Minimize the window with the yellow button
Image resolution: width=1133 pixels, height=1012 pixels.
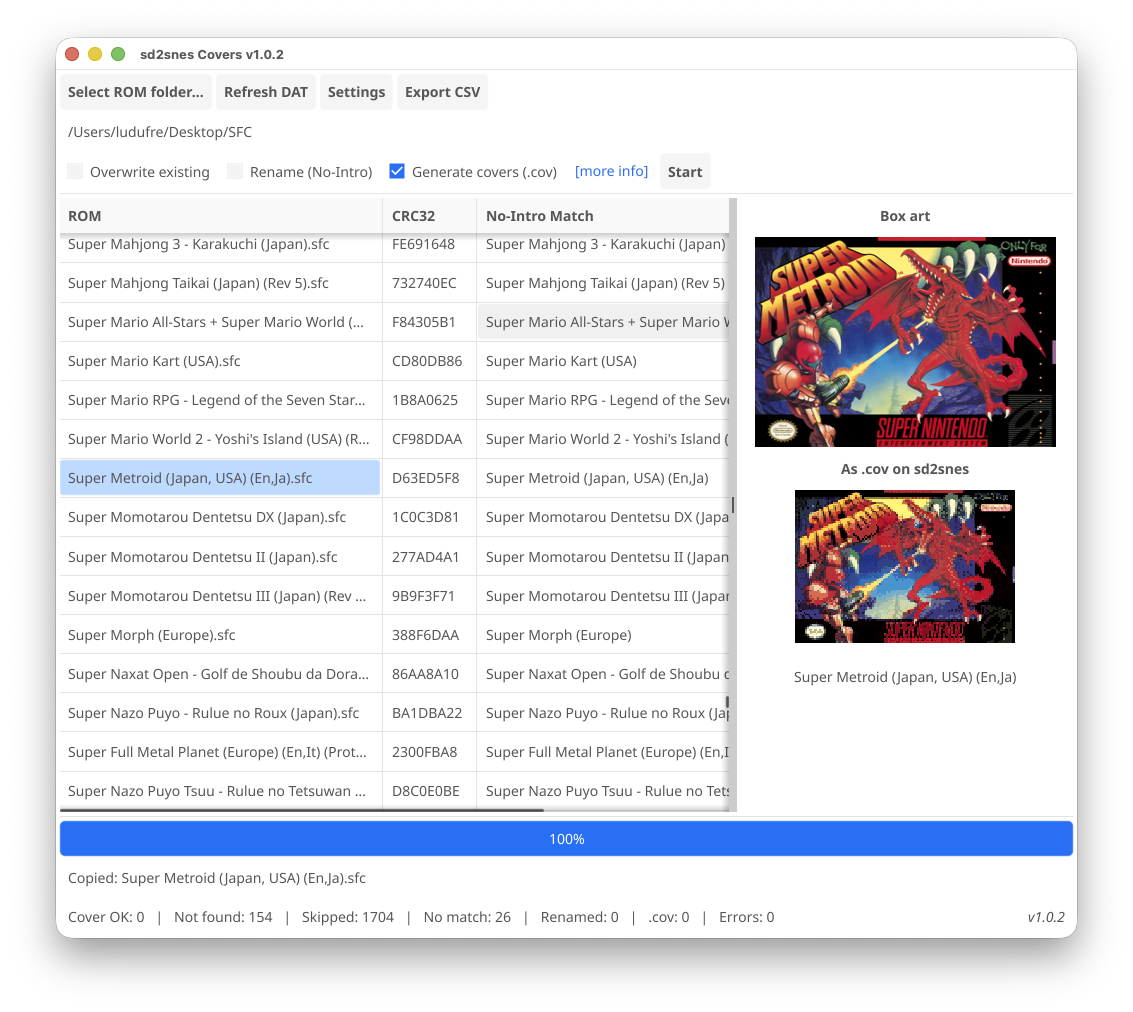tap(95, 54)
